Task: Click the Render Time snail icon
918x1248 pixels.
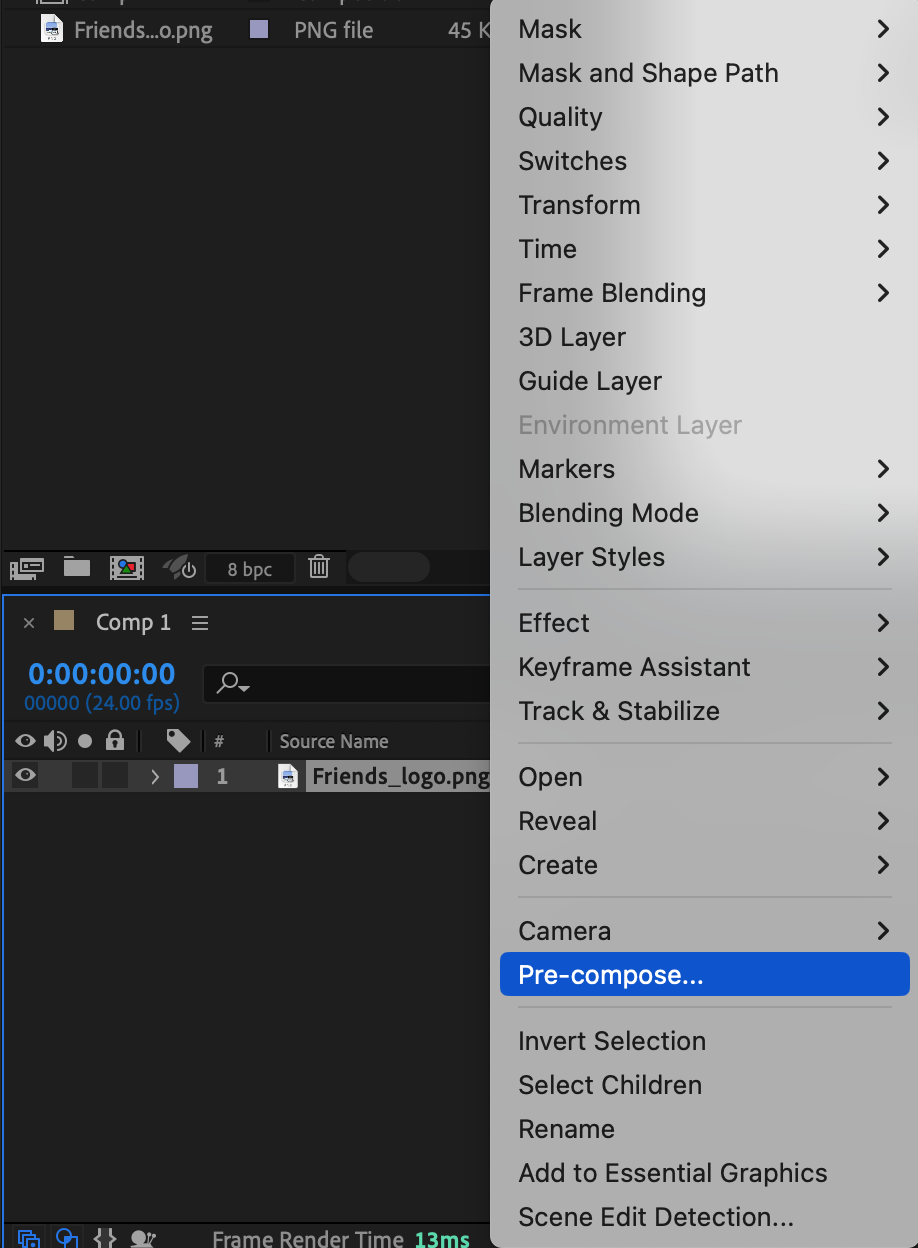Action: tap(143, 1239)
